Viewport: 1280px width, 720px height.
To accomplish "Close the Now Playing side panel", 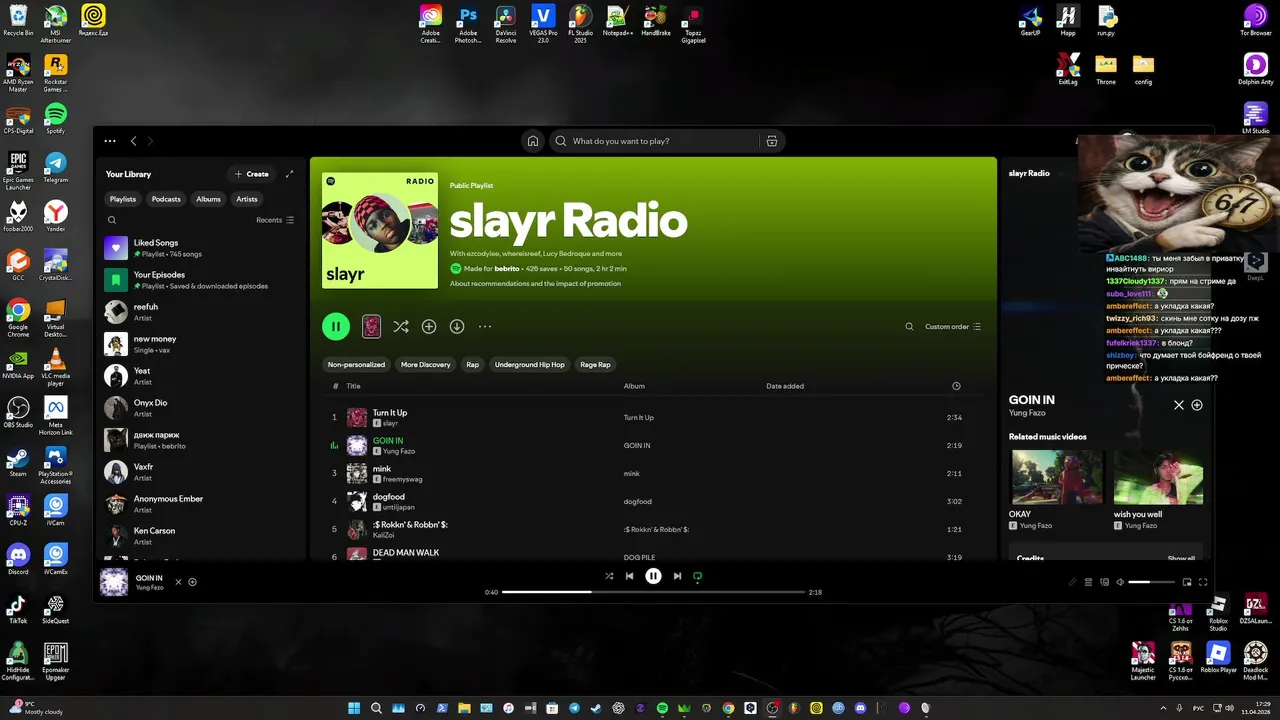I will (1179, 405).
